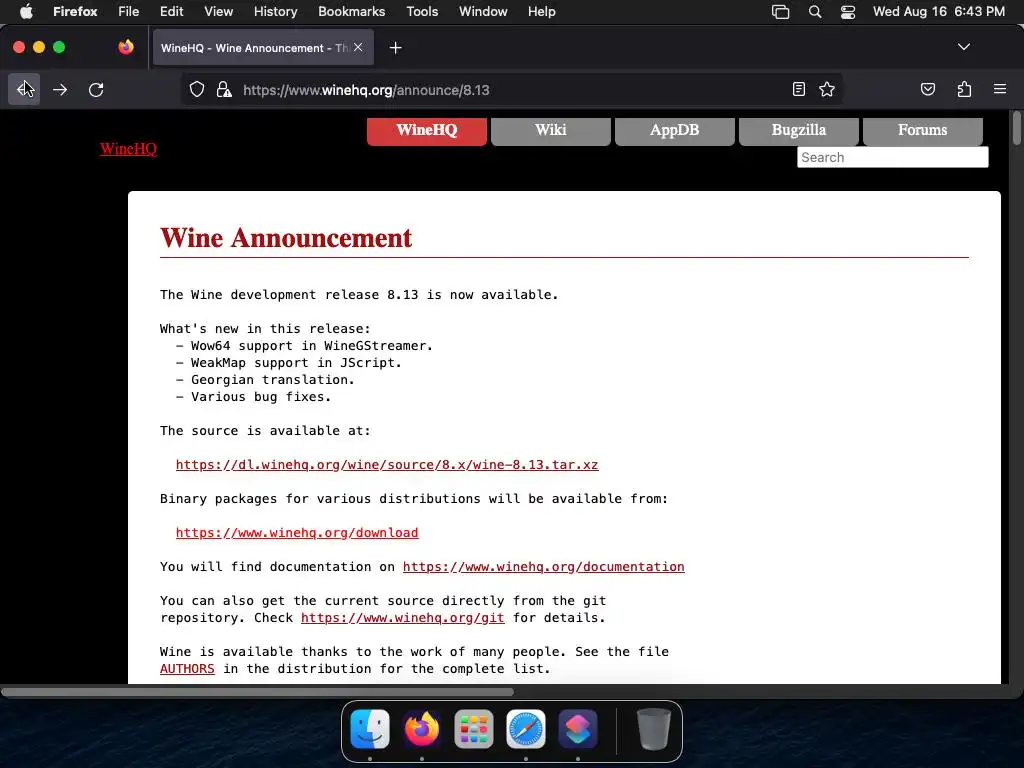The height and width of the screenshot is (768, 1024).
Task: Click 'Wow64 support in WineGStreamer.' line
Action: click(x=312, y=346)
